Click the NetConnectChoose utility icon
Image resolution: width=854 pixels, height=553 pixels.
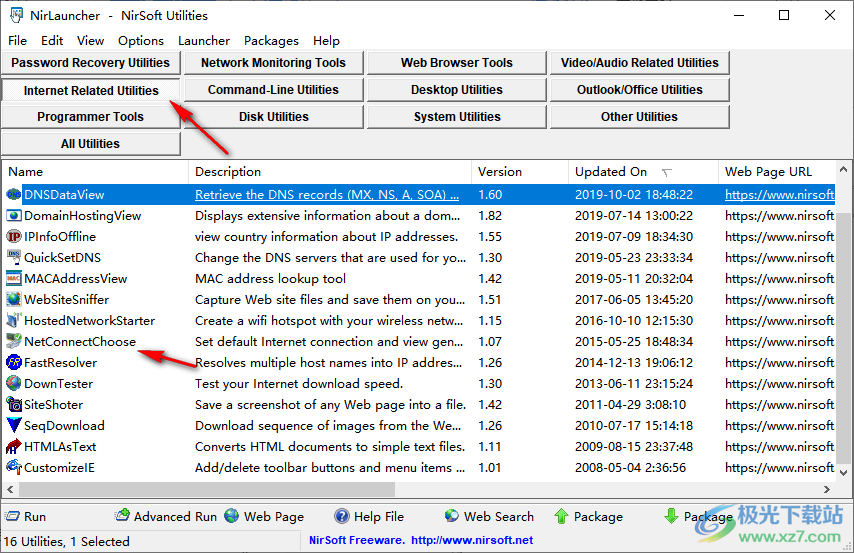pos(14,342)
